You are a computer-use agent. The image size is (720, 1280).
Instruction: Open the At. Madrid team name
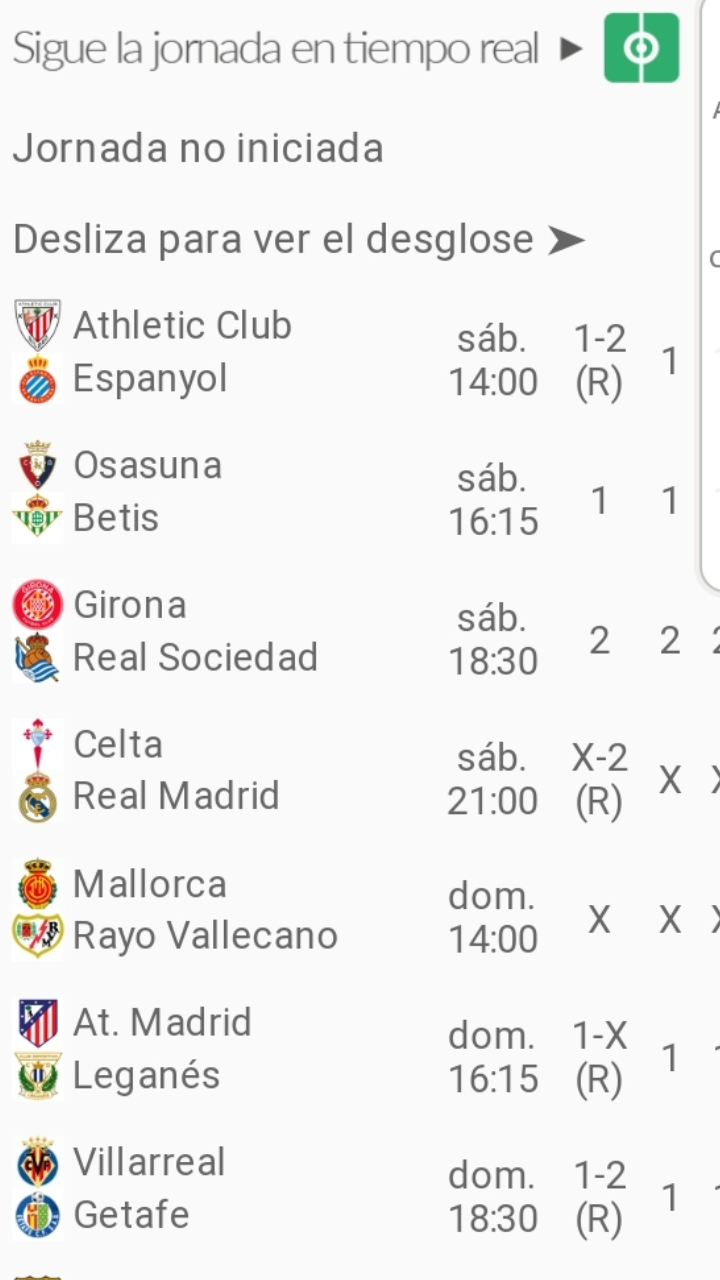[162, 1022]
